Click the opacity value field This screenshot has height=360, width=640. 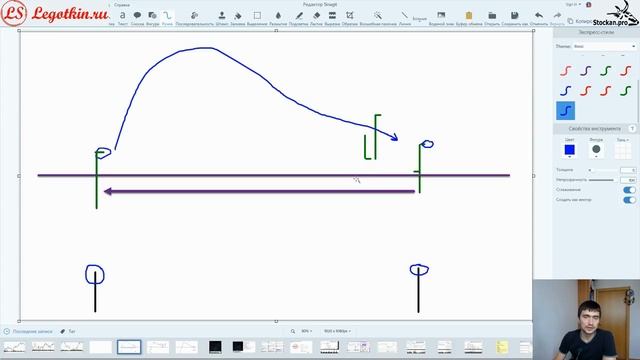[x=628, y=180]
